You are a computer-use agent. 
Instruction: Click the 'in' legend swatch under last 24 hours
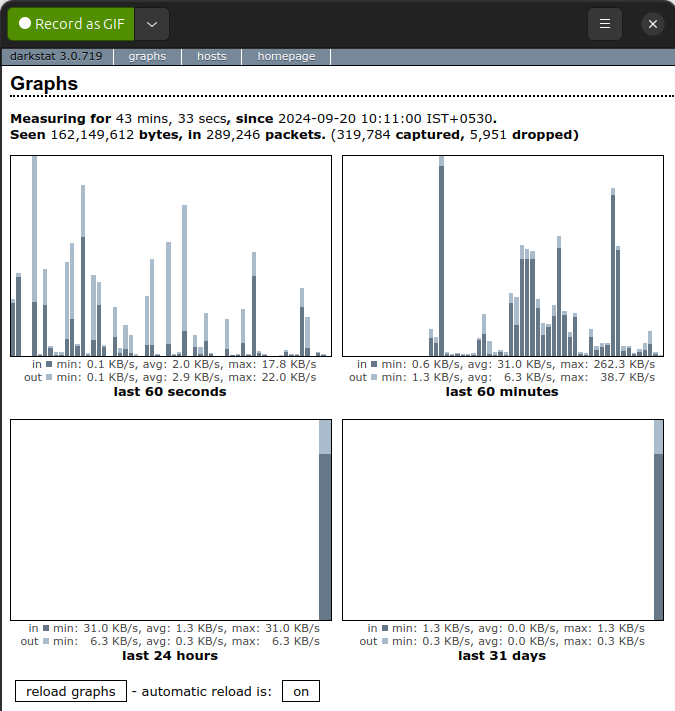(48, 628)
